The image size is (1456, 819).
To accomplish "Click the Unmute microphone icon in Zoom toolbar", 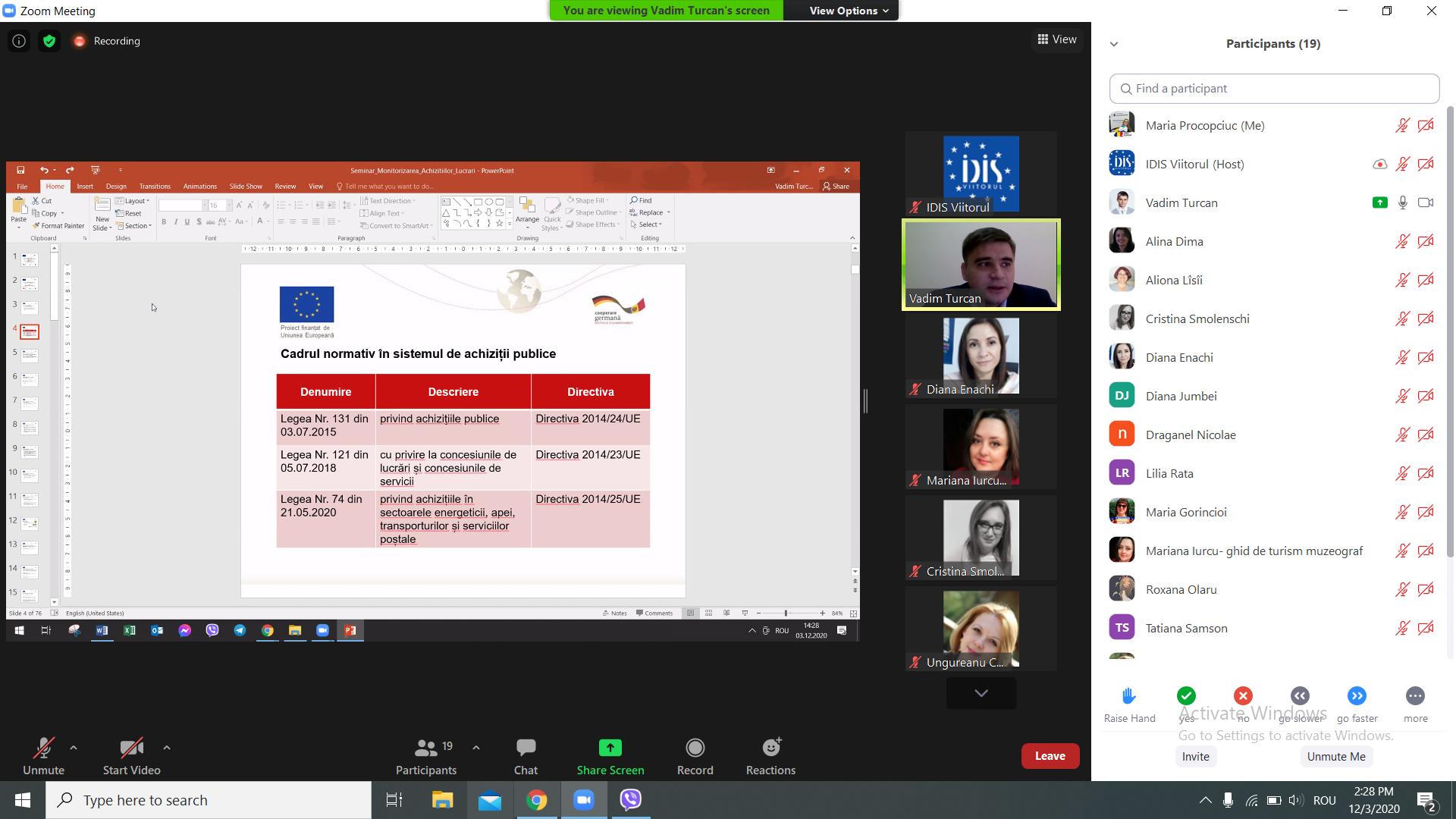I will (x=43, y=748).
